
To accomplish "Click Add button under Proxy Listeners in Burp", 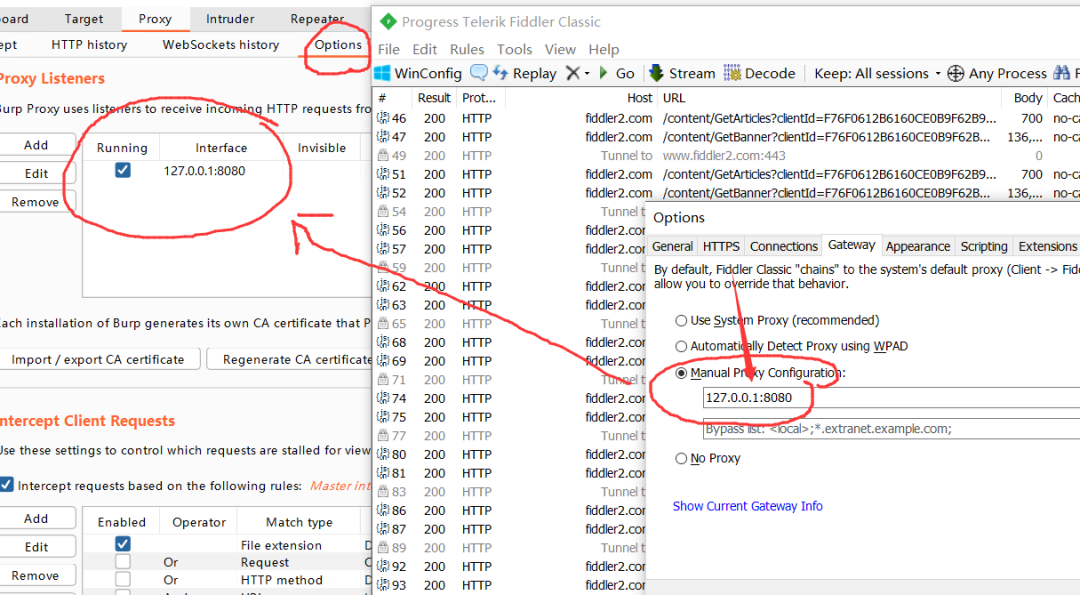I will pyautogui.click(x=36, y=145).
